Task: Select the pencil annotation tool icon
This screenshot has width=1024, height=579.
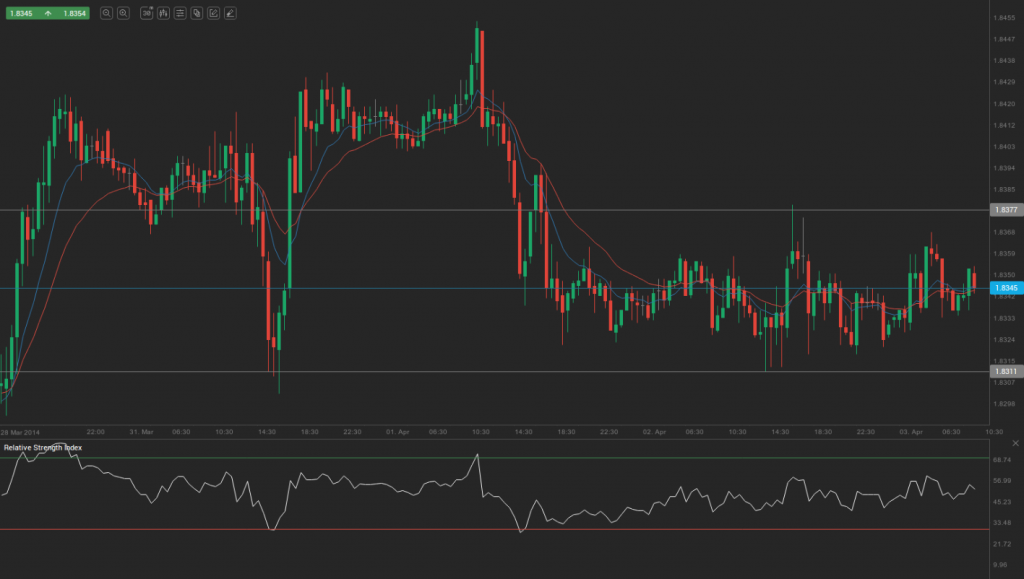Action: 230,13
